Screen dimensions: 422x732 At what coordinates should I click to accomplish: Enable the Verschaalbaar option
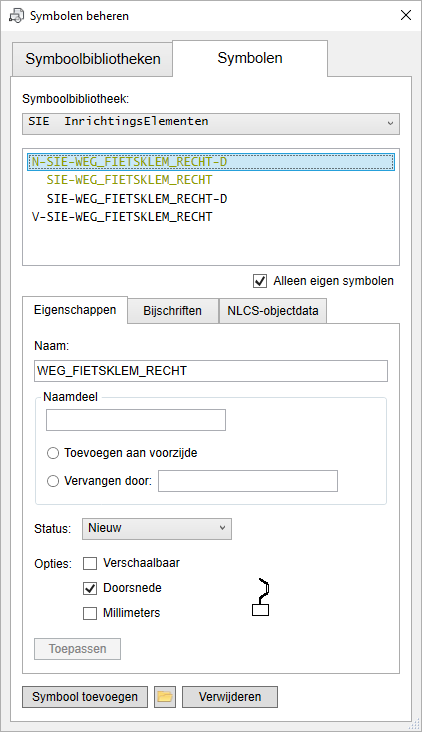pyautogui.click(x=90, y=563)
